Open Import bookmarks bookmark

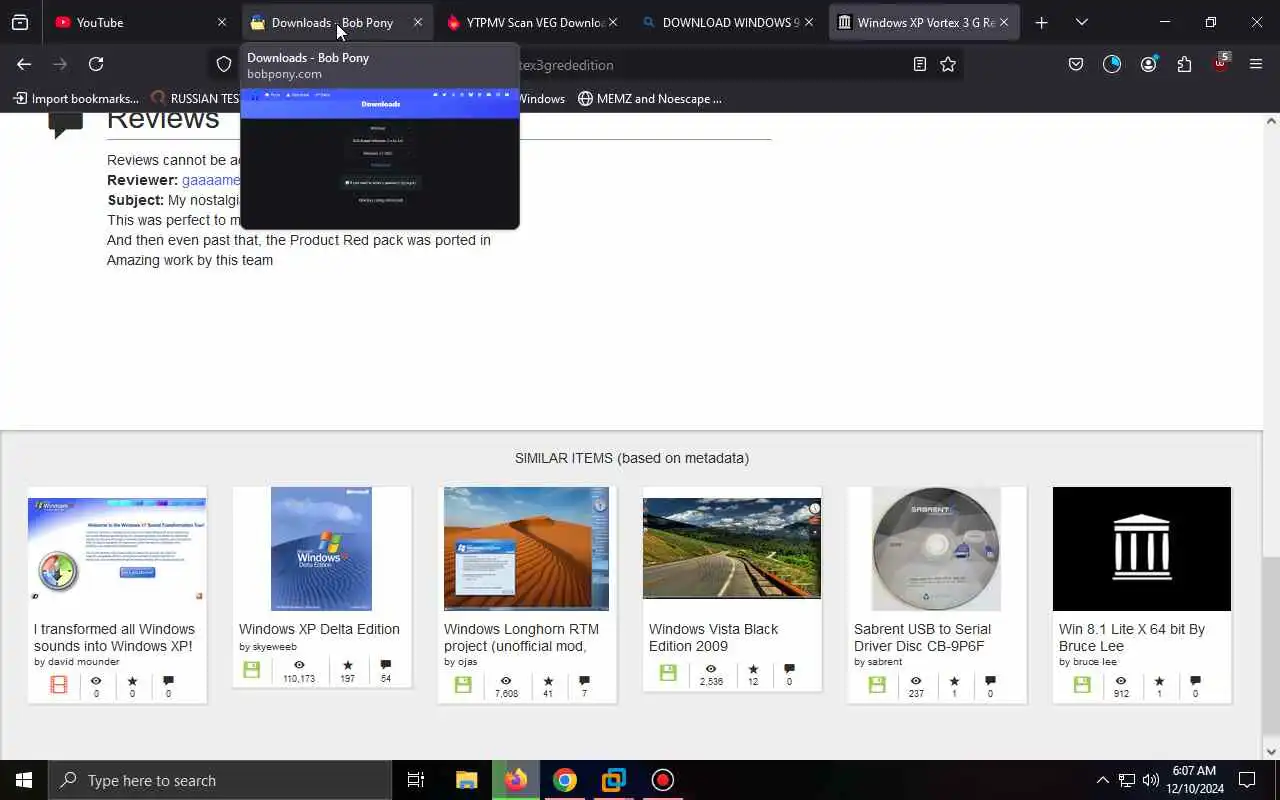click(76, 98)
